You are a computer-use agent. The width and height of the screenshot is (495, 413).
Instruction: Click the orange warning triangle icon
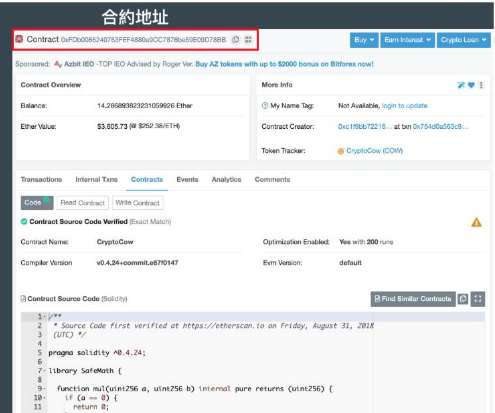click(x=476, y=222)
